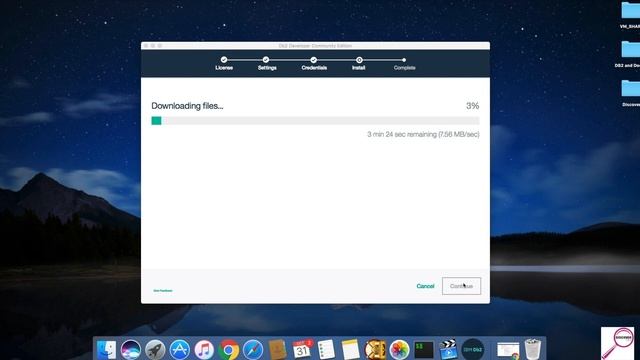640x360 pixels.
Task: Open Launchpad rocket icon in dock
Action: (x=155, y=349)
